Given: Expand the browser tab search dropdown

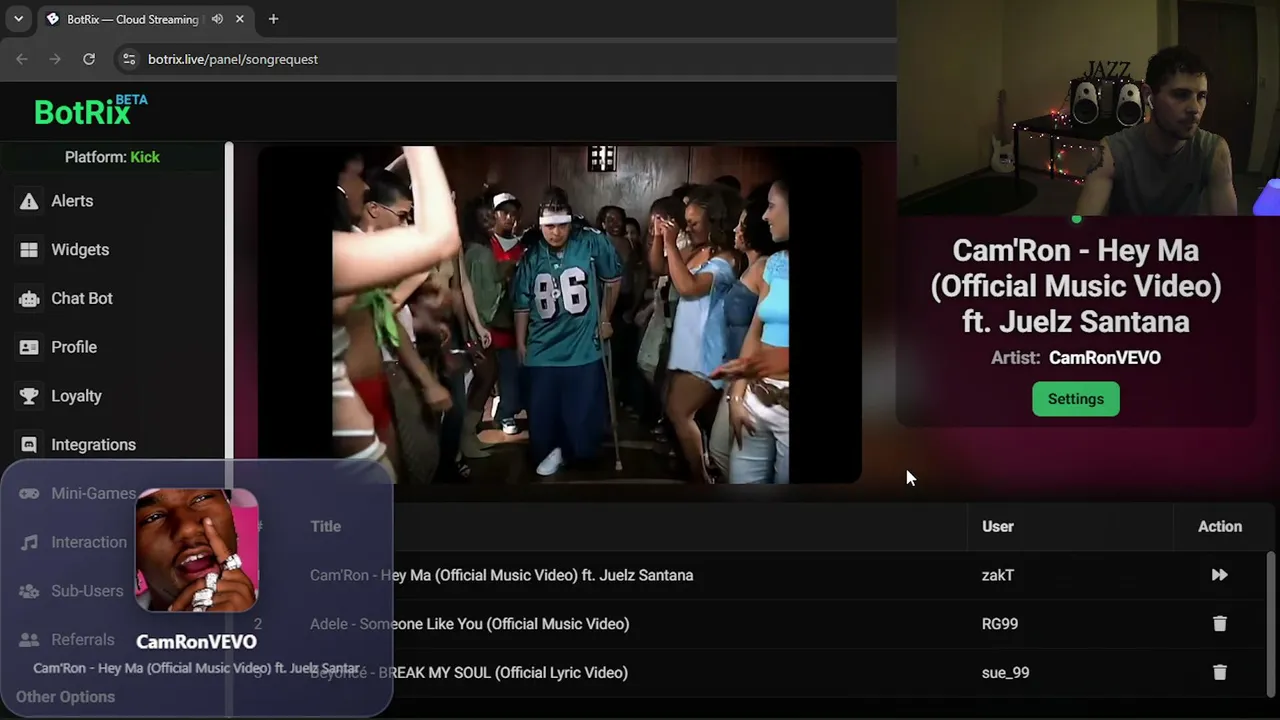Looking at the screenshot, I should 18,19.
